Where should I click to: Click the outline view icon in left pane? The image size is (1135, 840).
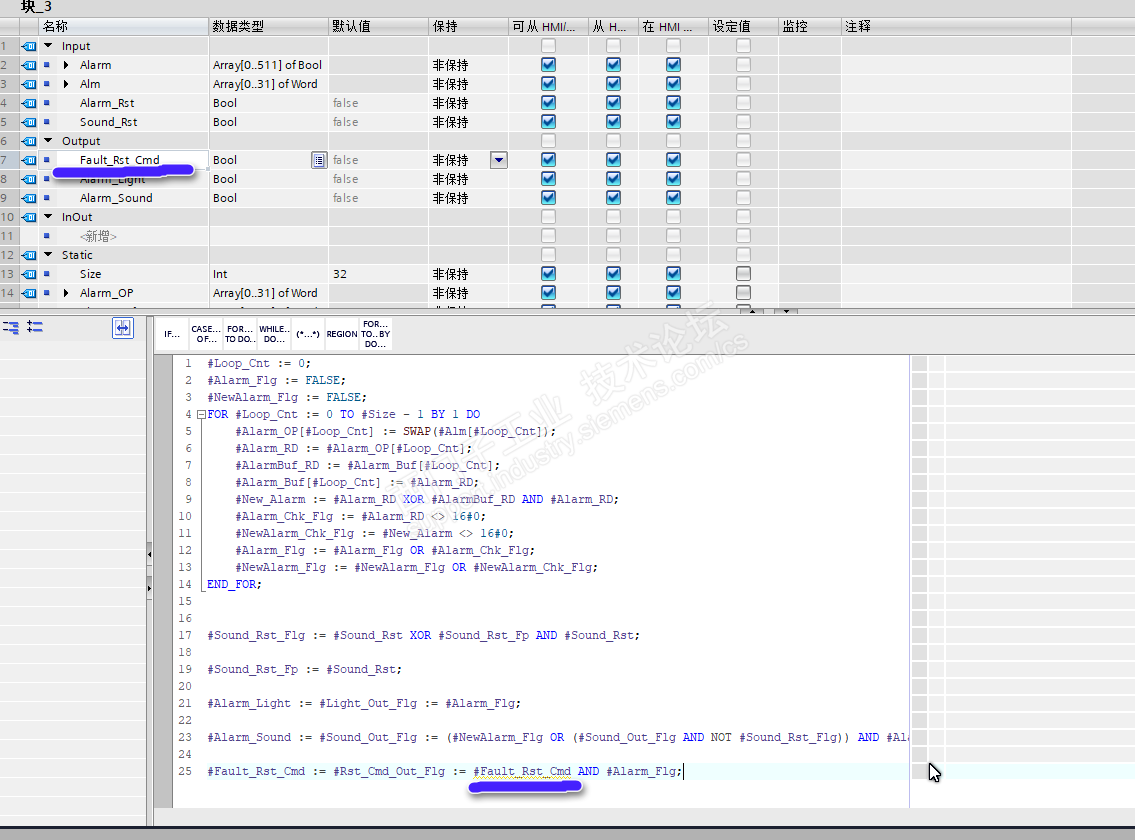pos(11,327)
